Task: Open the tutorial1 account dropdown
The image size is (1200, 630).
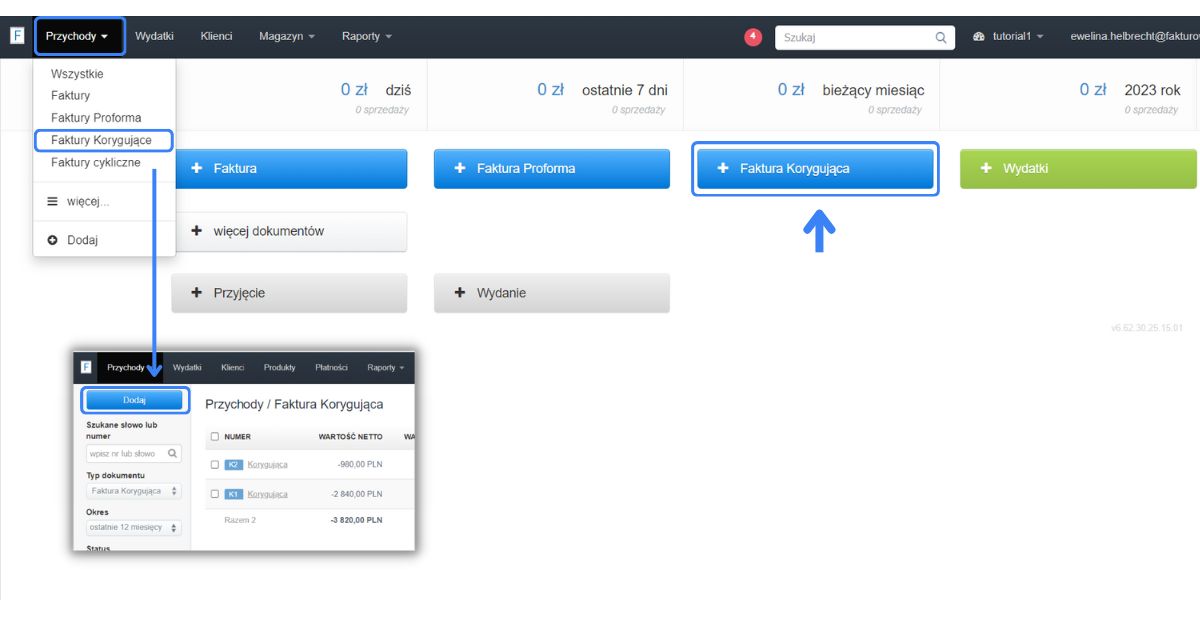Action: pyautogui.click(x=1008, y=37)
